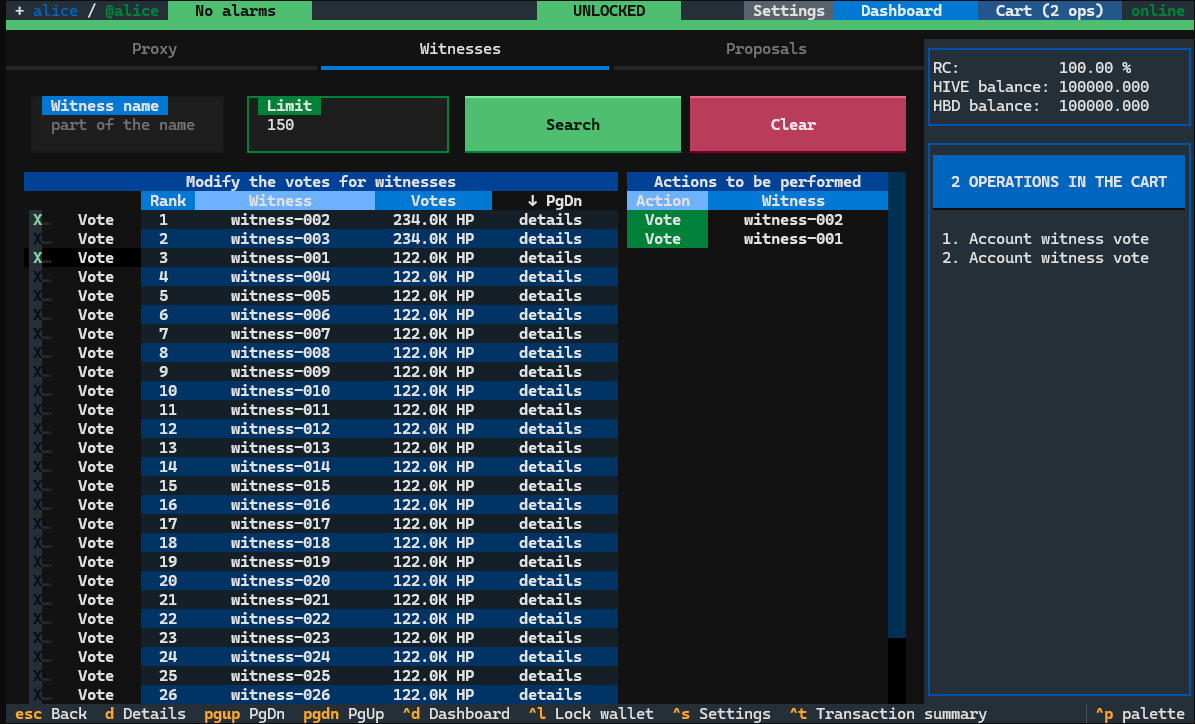Select witness-001 in Actions to be performed
Image resolution: width=1195 pixels, height=724 pixels.
point(793,239)
